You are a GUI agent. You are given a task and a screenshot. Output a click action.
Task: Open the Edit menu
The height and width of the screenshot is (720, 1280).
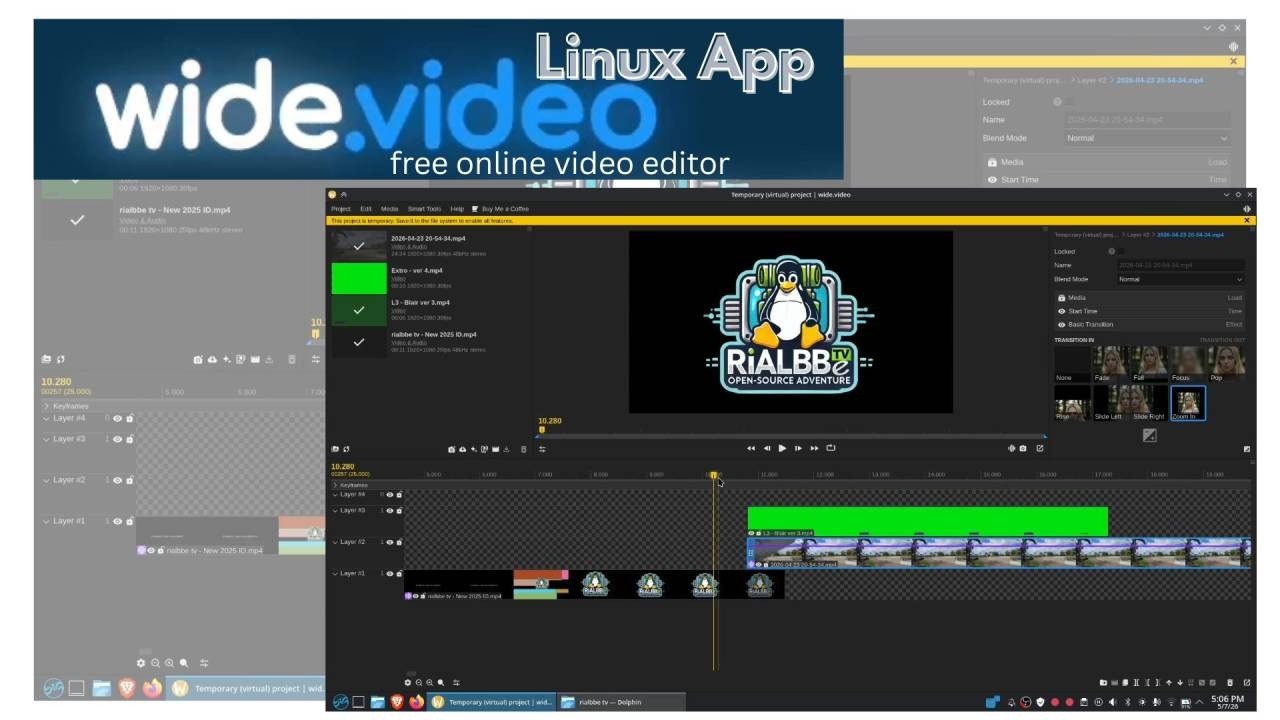pos(366,209)
